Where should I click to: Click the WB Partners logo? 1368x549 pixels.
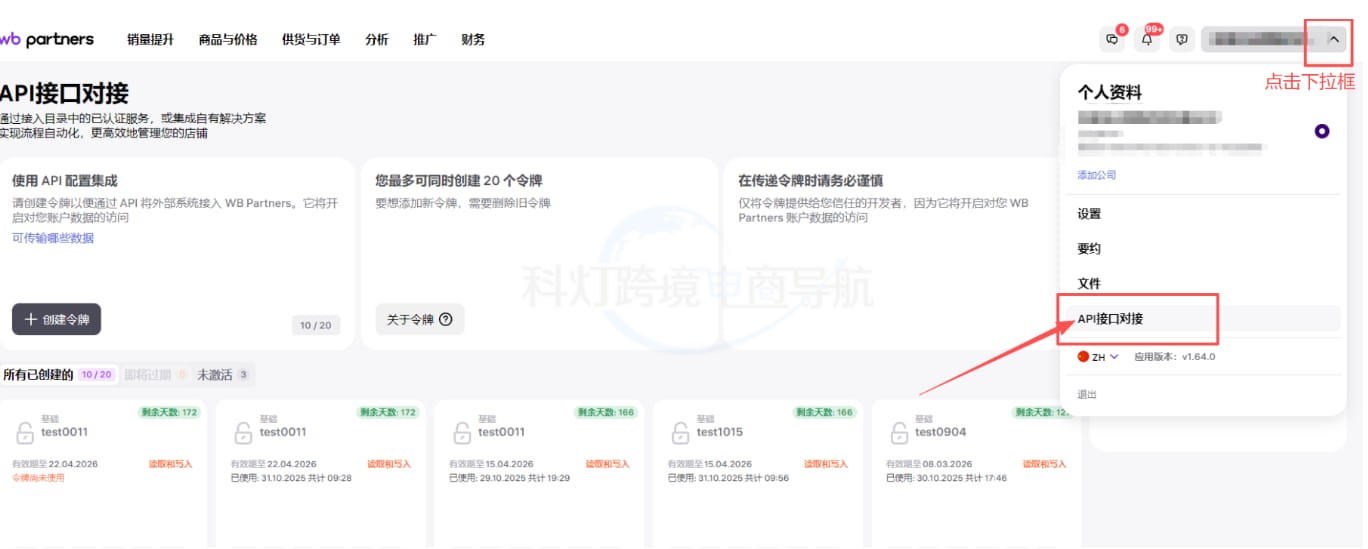[47, 39]
